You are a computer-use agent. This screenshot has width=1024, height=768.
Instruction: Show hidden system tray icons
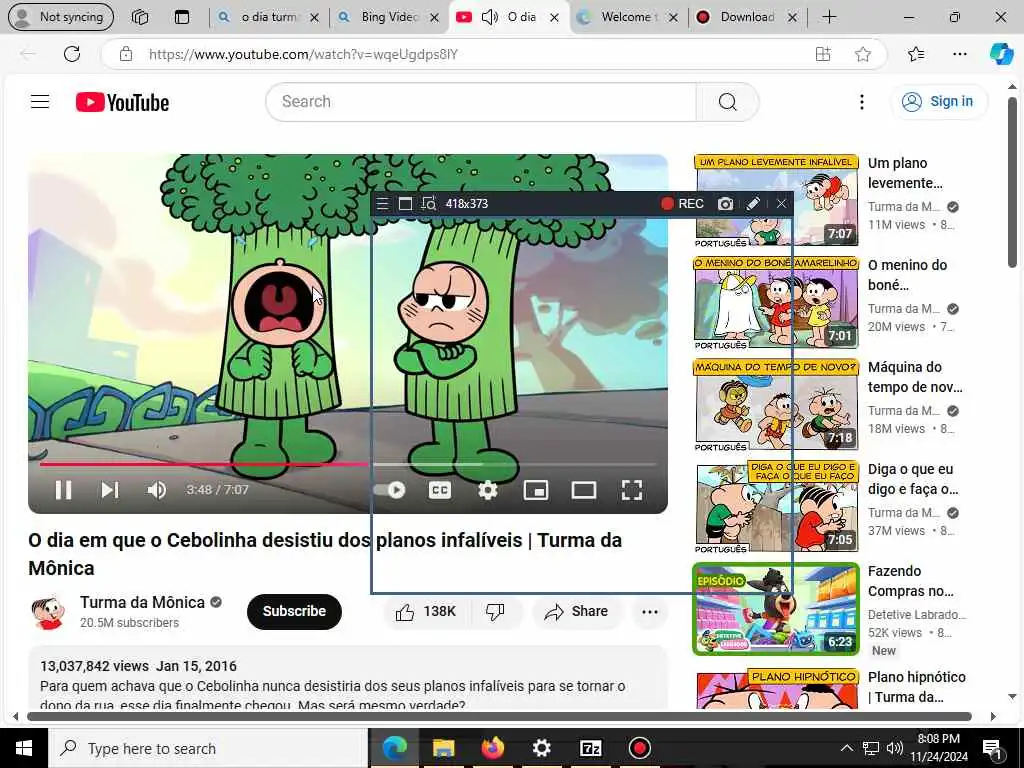(x=846, y=748)
